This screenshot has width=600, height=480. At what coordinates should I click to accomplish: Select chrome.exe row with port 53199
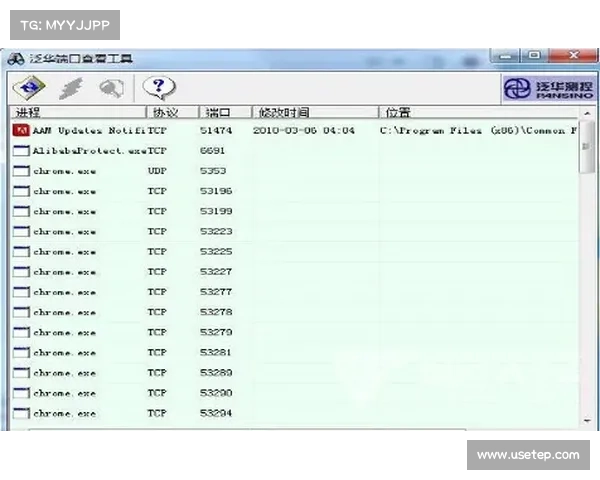pyautogui.click(x=295, y=211)
